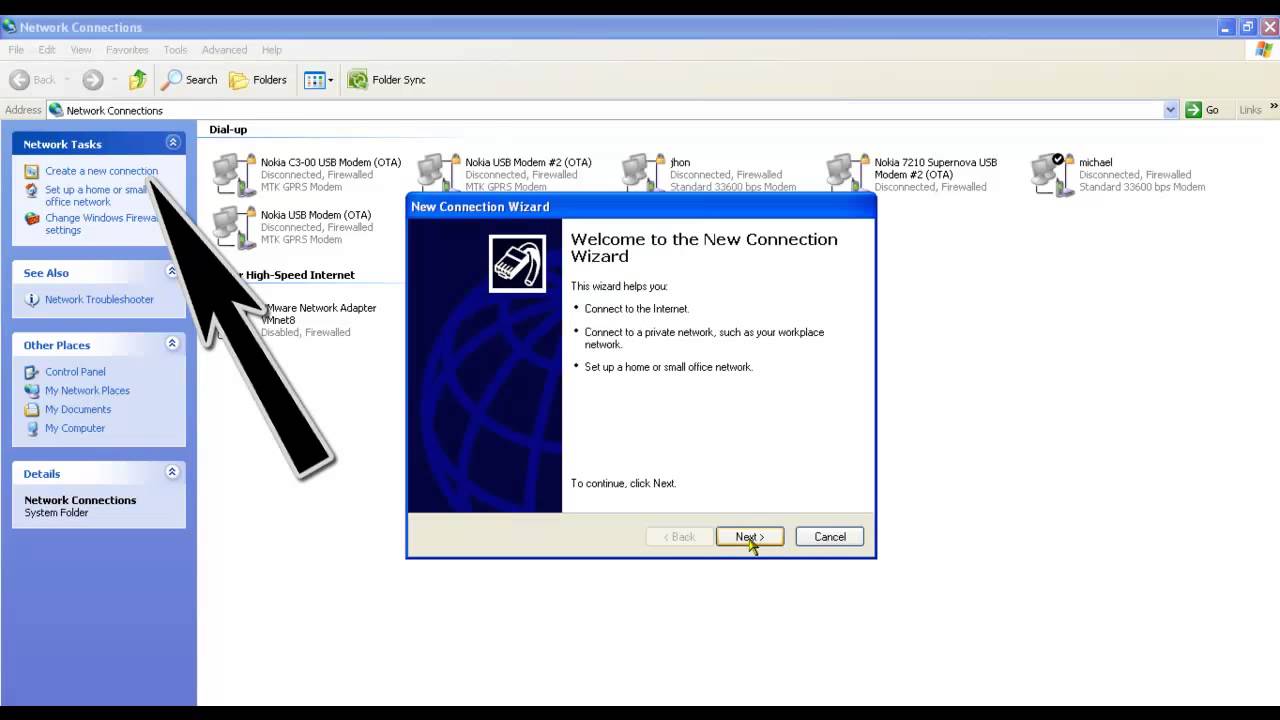1280x720 pixels.
Task: Click the Dial-up group header
Action: click(x=228, y=130)
